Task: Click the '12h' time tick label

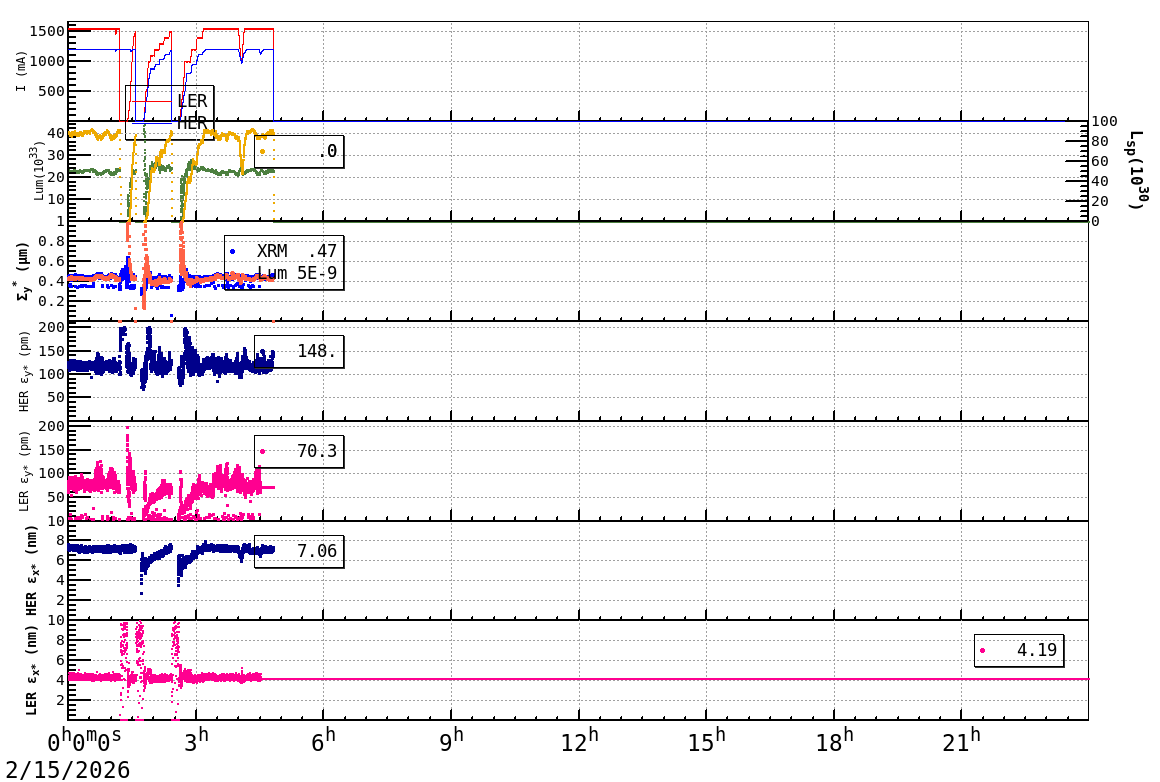Action: point(579,741)
